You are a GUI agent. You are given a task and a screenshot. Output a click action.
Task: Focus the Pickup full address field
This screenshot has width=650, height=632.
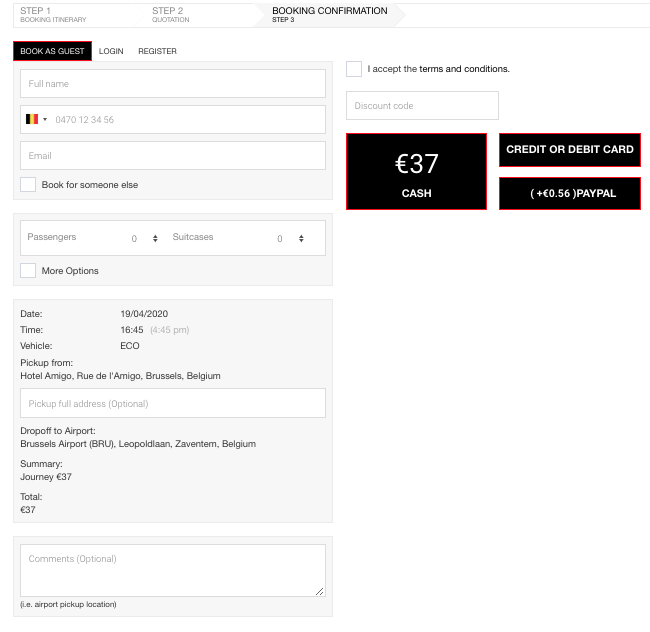pyautogui.click(x=173, y=403)
